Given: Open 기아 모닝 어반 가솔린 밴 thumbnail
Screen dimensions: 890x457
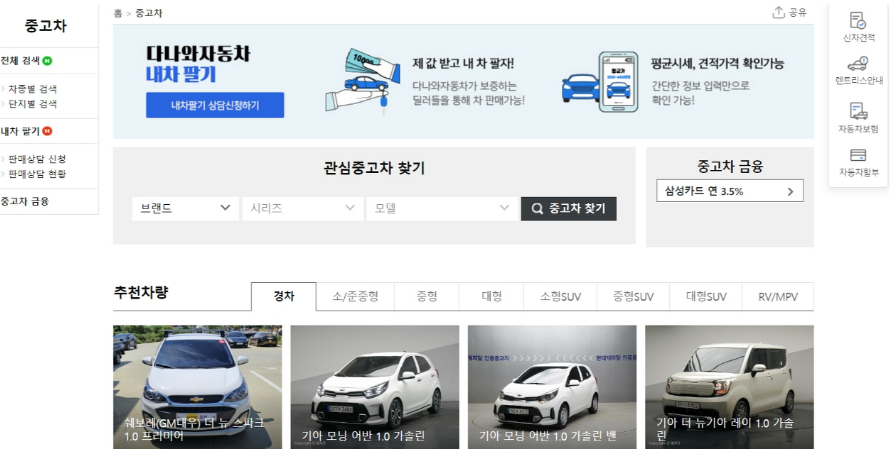Looking at the screenshot, I should click(552, 387).
